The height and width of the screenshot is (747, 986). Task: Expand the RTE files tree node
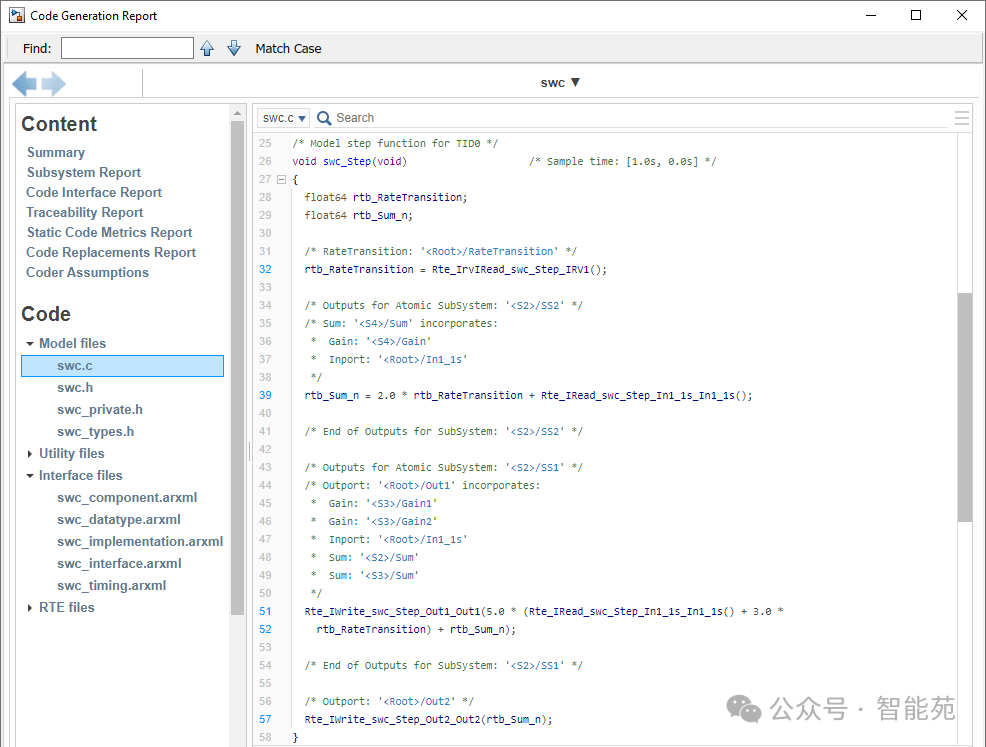[x=30, y=608]
